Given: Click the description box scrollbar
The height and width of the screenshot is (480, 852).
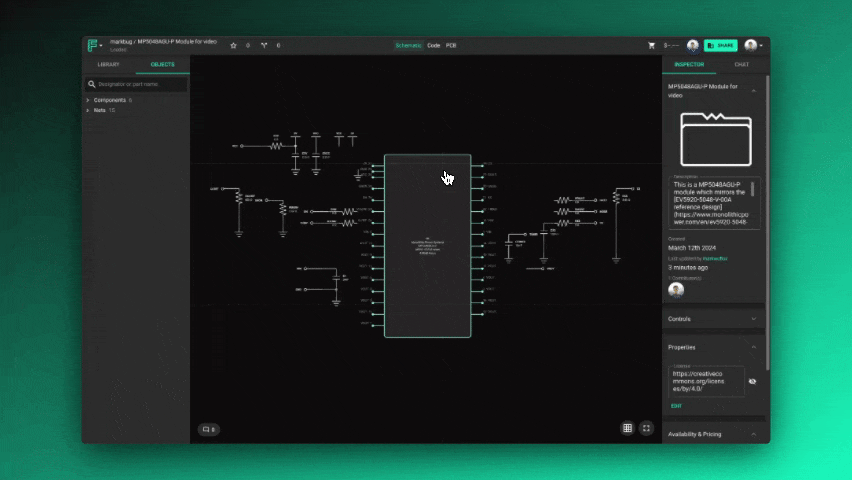Looking at the screenshot, I should [753, 189].
